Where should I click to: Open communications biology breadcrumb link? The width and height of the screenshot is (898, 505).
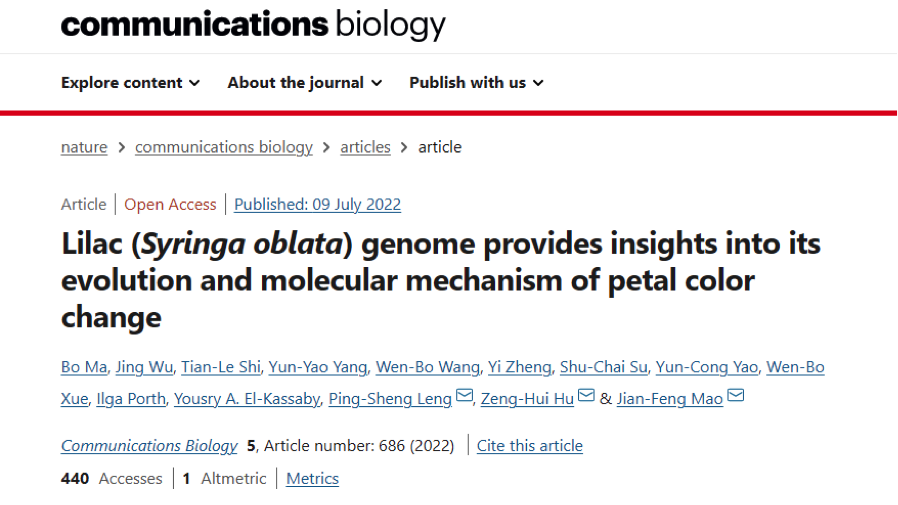pos(224,147)
